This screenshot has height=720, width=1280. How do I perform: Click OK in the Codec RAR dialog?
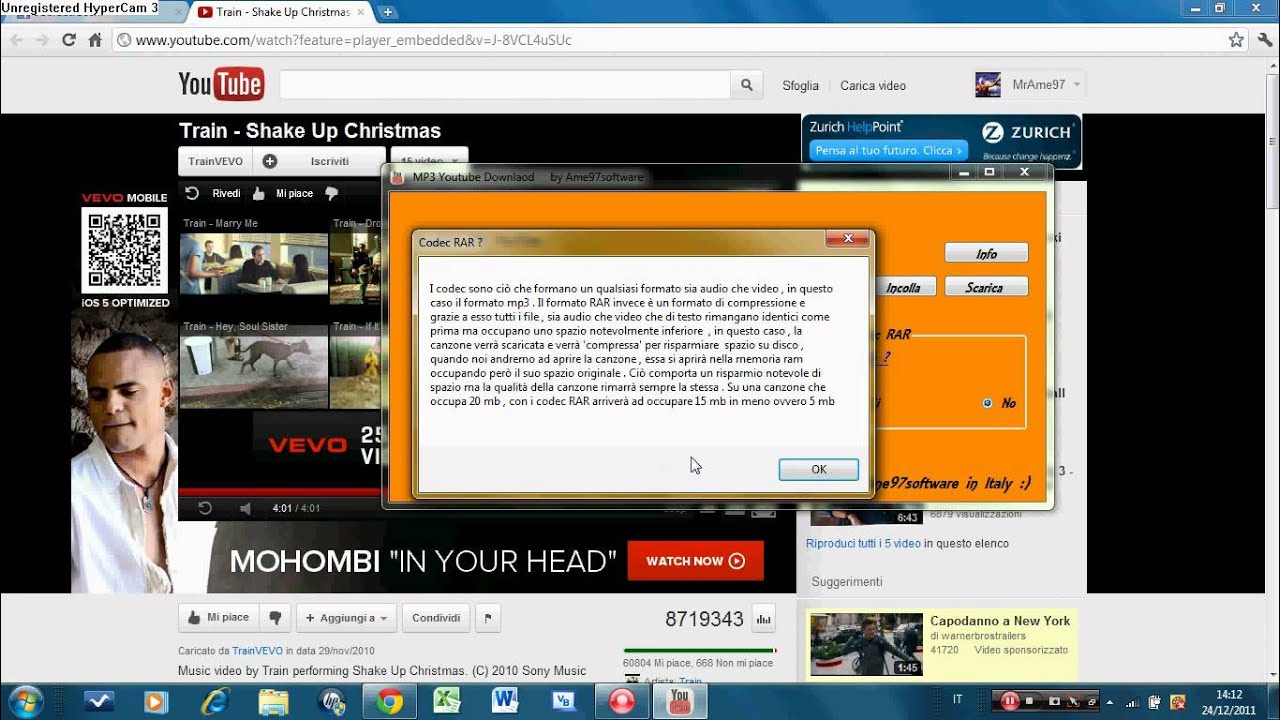pyautogui.click(x=818, y=469)
